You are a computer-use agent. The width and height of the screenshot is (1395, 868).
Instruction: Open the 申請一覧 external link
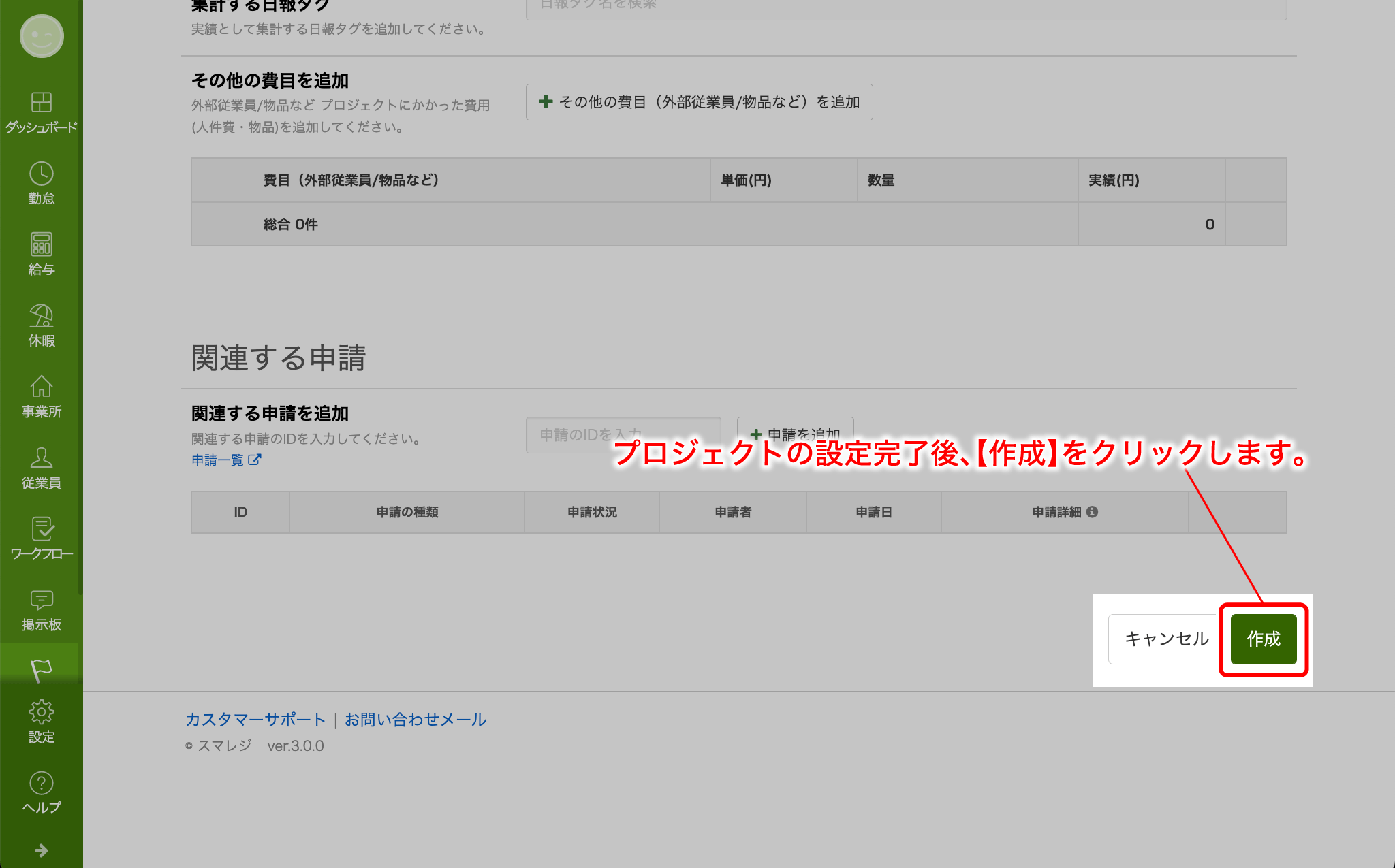225,460
